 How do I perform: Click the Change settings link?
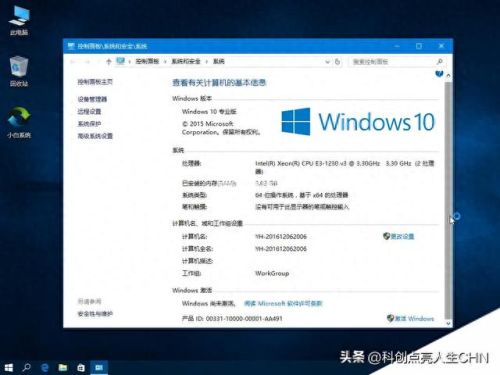point(402,236)
